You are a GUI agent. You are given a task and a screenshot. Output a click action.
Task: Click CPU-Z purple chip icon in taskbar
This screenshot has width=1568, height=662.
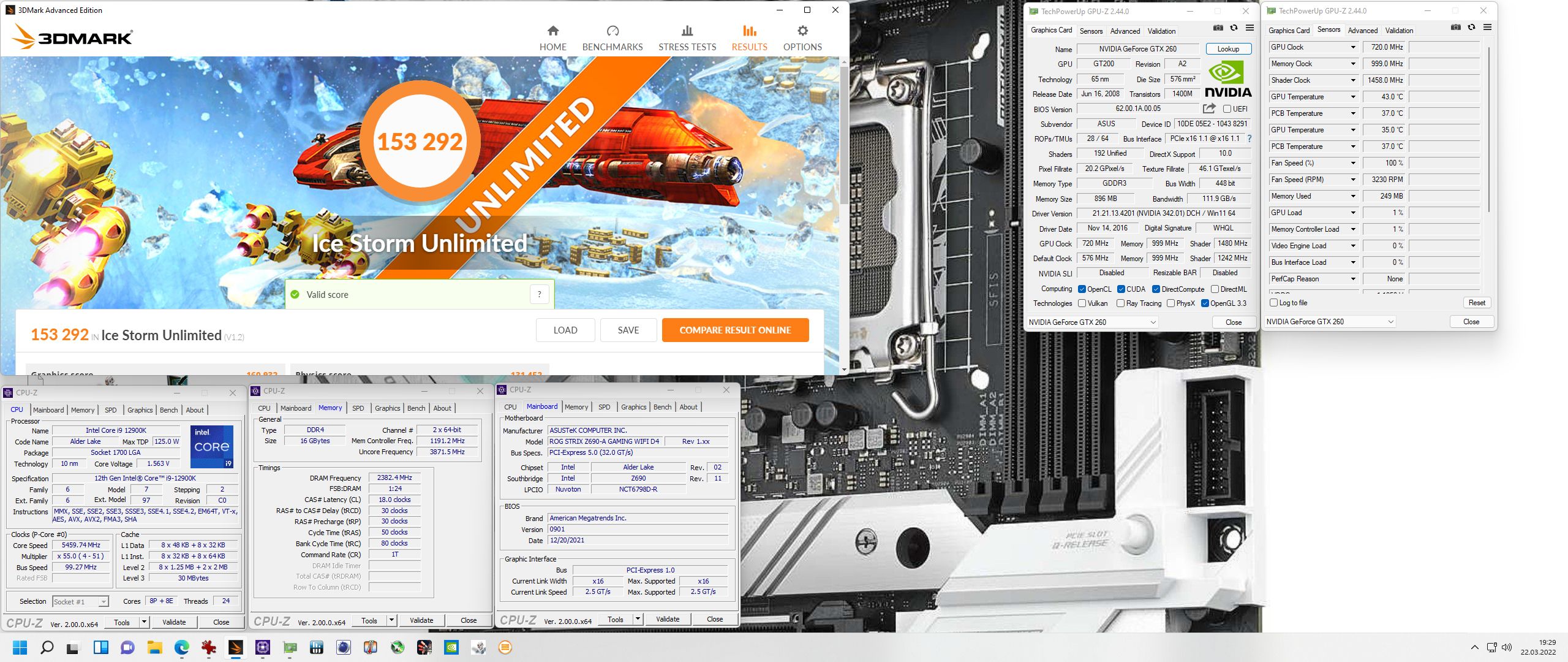pos(262,647)
